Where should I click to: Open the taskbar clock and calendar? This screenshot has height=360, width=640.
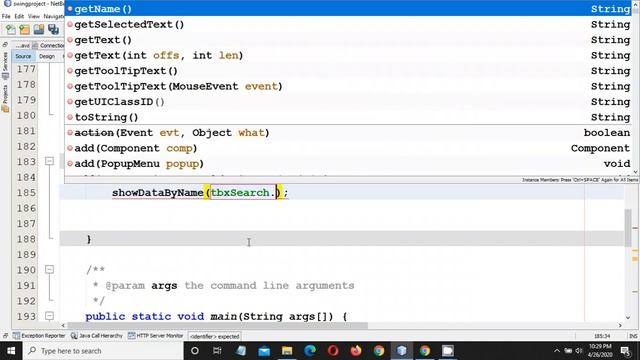pyautogui.click(x=600, y=351)
